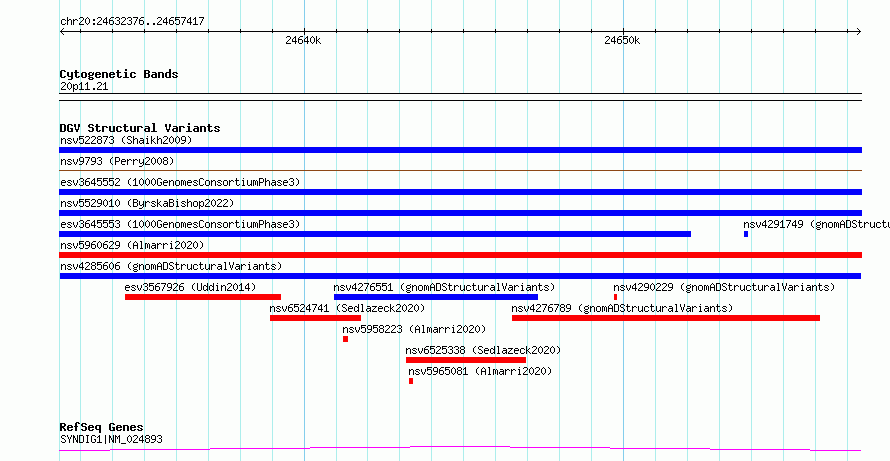Click the RefSeq Genes track heading

(x=102, y=427)
